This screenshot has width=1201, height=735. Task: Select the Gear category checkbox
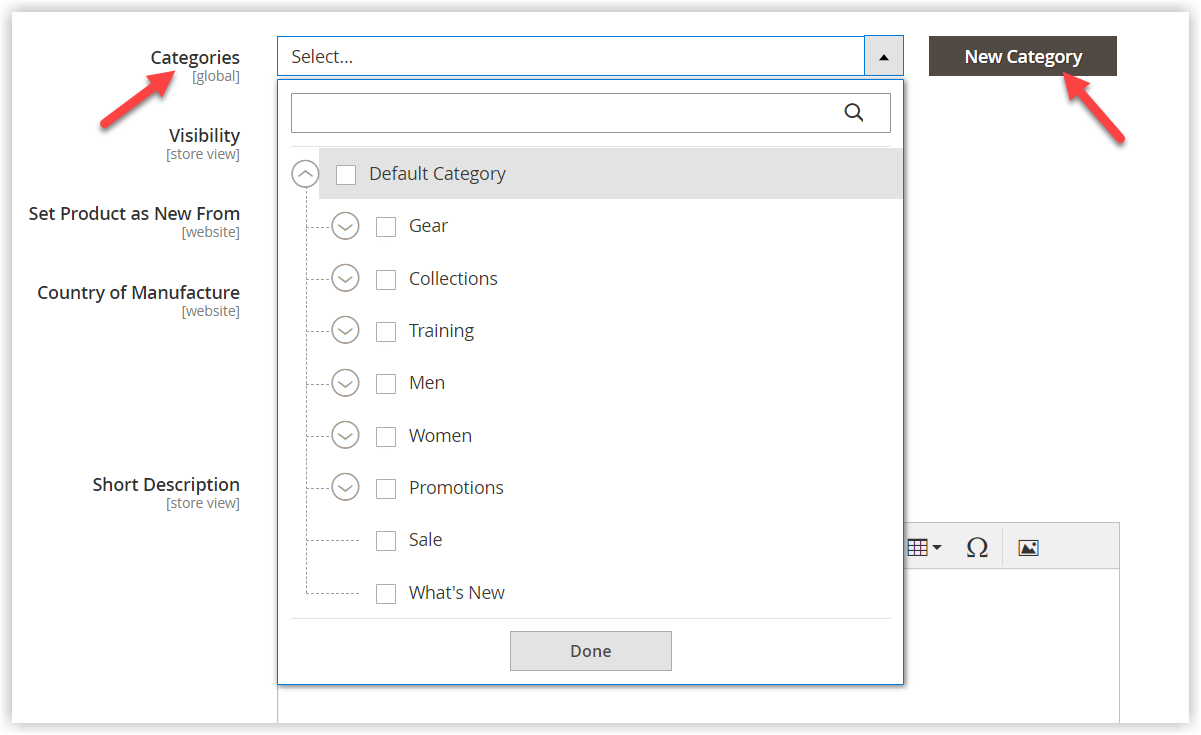(386, 226)
